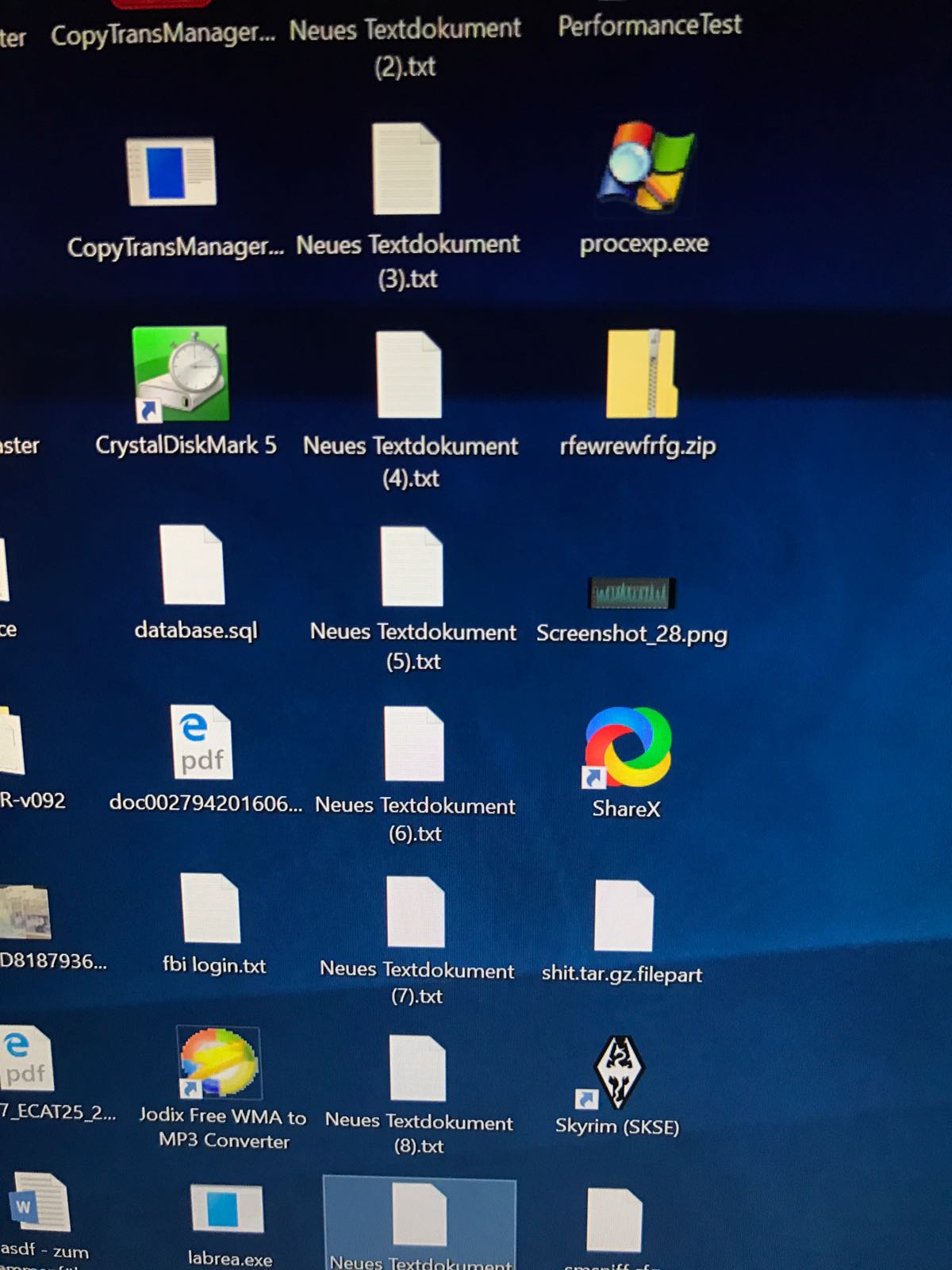Screen dimensions: 952x1270
Task: Click the rfewrewfrfg.zip file name
Action: coord(638,446)
